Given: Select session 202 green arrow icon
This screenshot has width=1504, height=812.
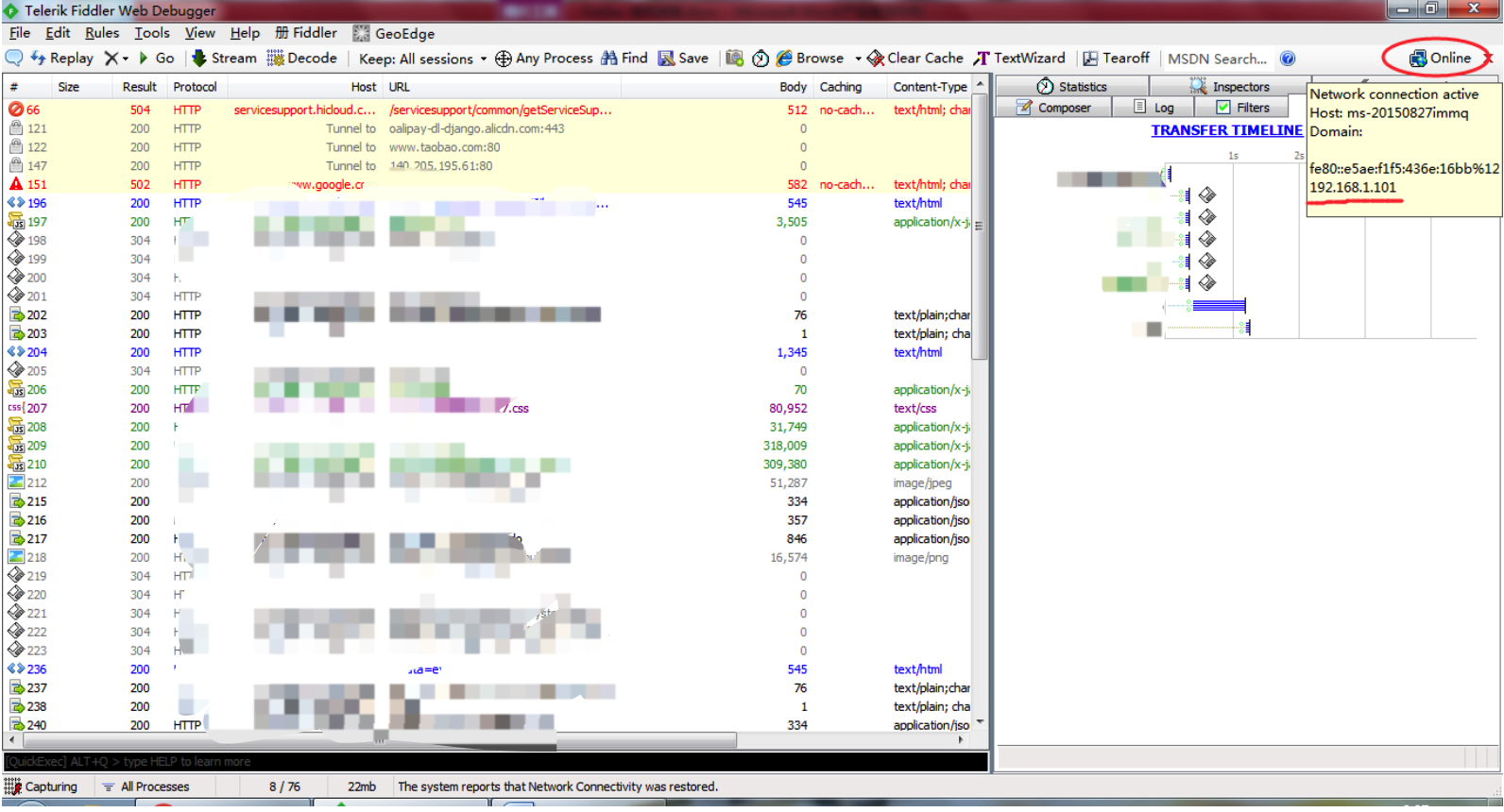Looking at the screenshot, I should [16, 314].
